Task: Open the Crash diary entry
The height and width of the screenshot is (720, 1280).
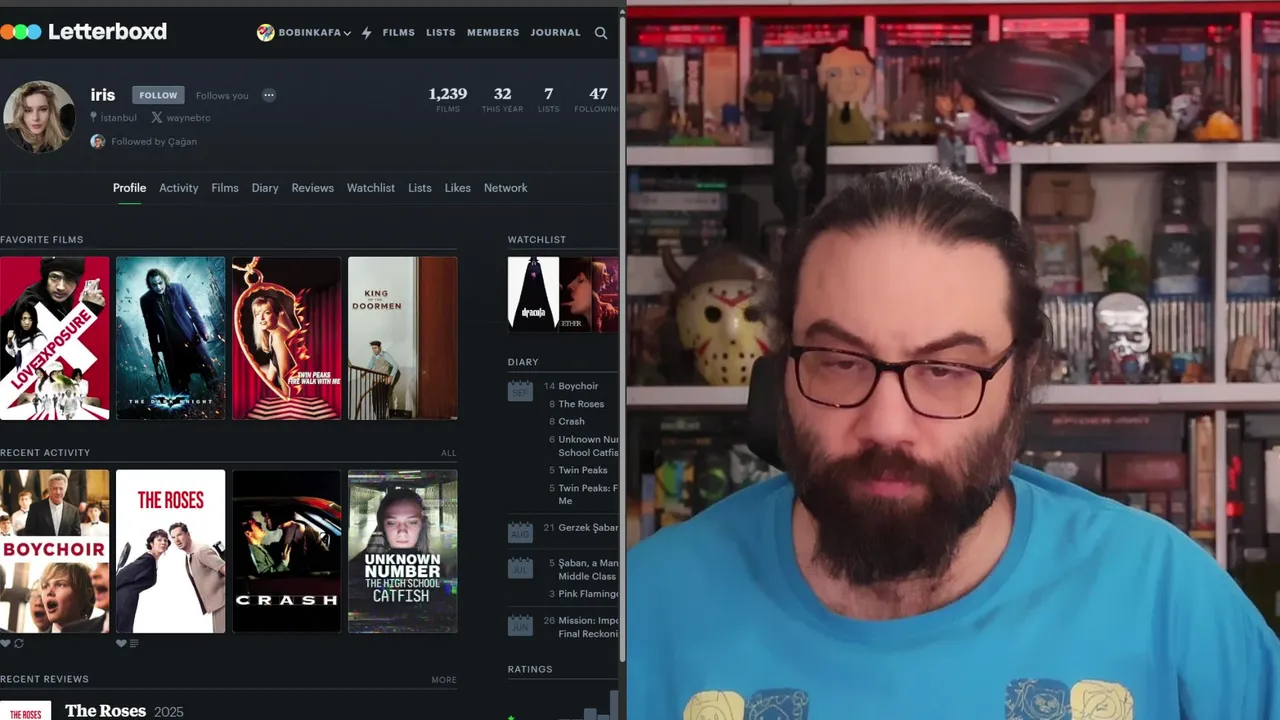Action: coord(571,422)
